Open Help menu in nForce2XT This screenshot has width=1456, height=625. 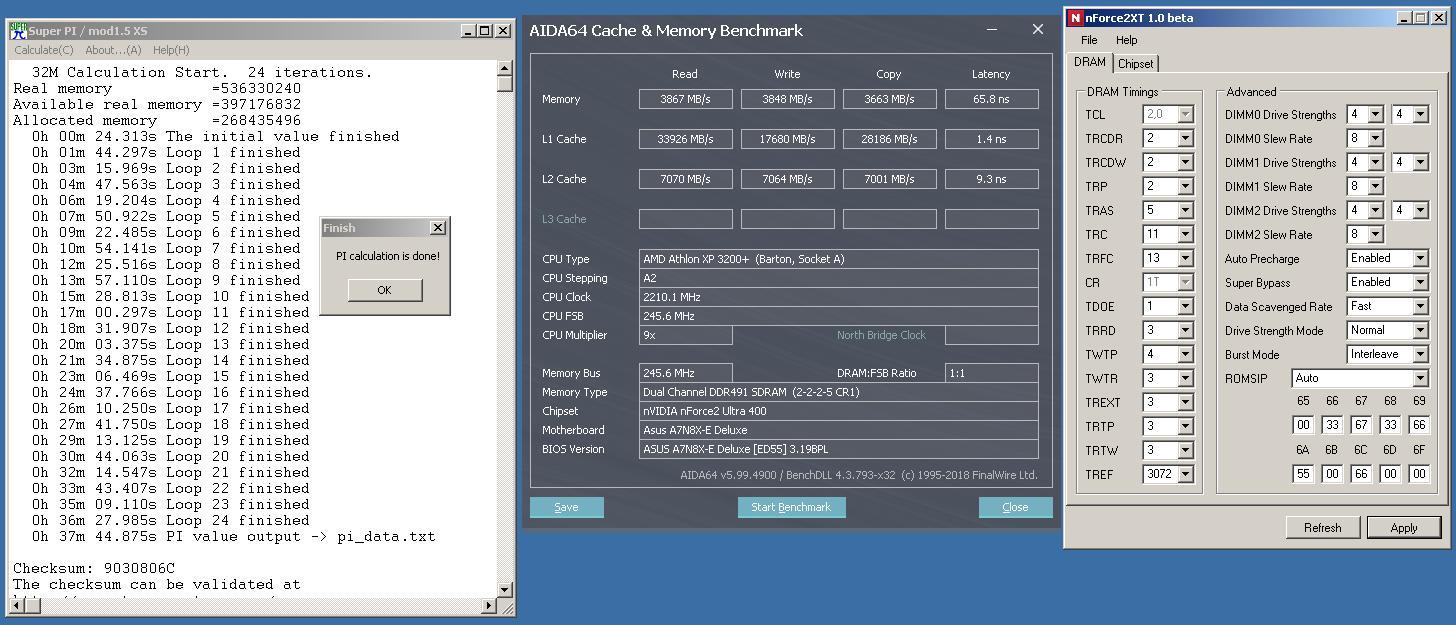[x=1127, y=40]
